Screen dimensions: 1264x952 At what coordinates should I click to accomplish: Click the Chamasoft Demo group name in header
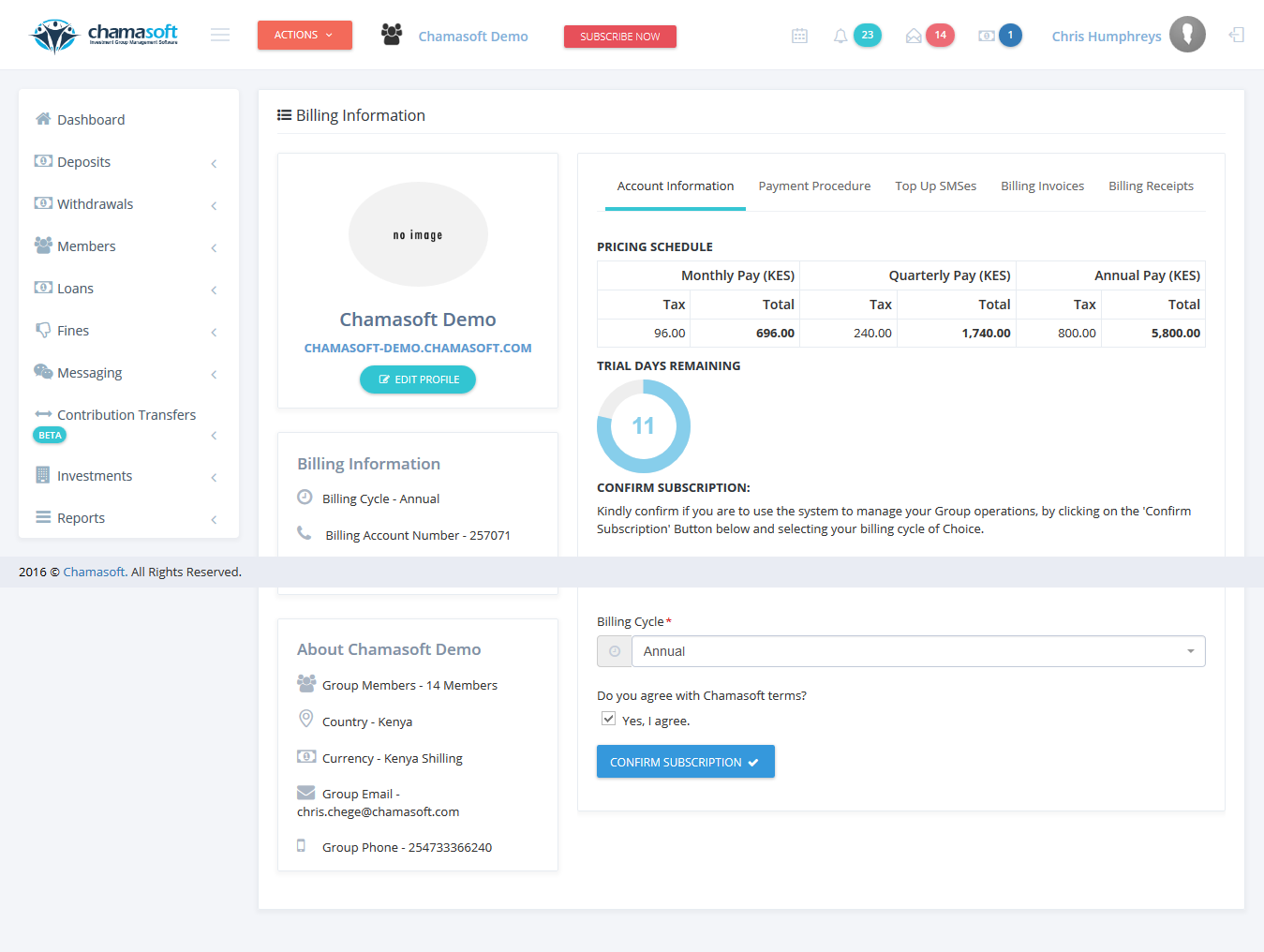473,37
